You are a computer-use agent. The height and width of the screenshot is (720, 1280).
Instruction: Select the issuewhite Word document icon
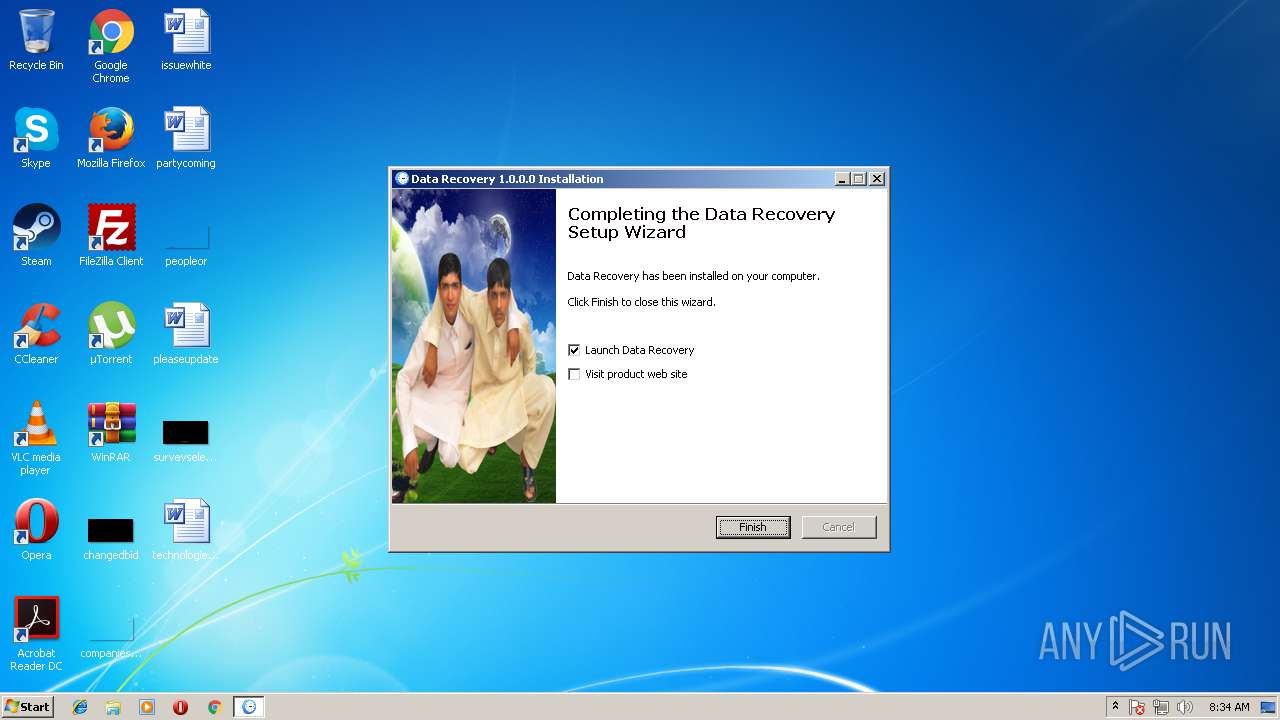point(186,40)
